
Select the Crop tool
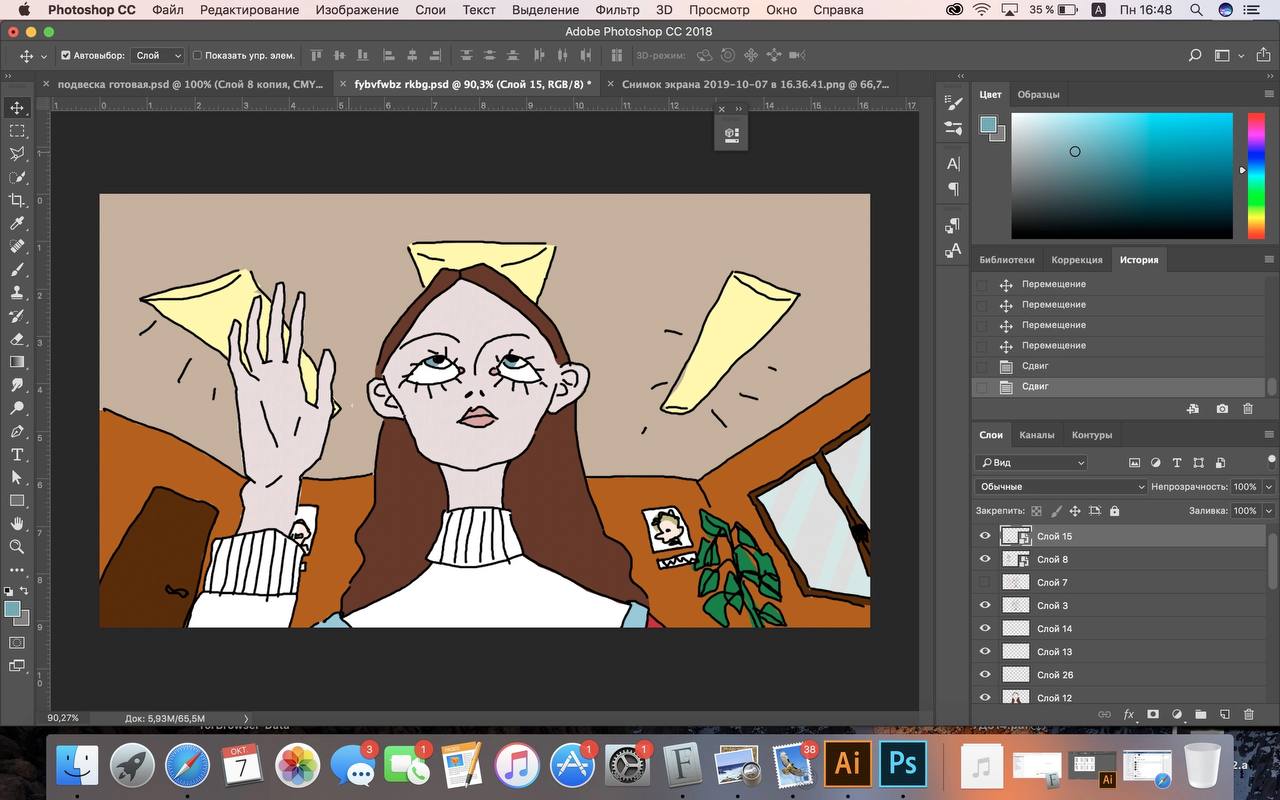17,200
